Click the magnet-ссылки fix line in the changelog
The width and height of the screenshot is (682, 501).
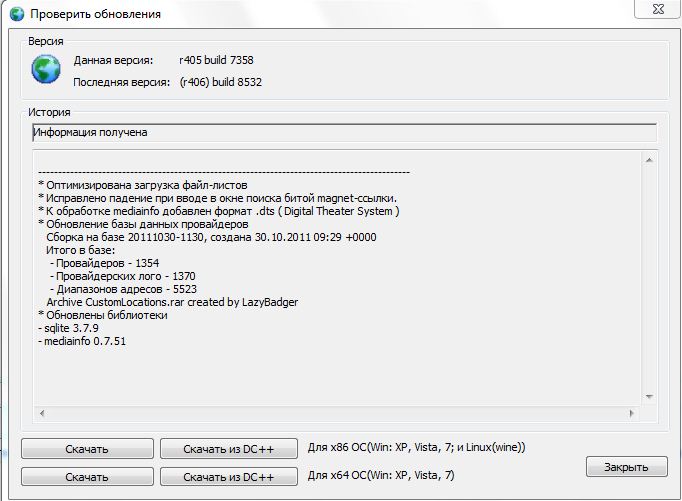(217, 198)
